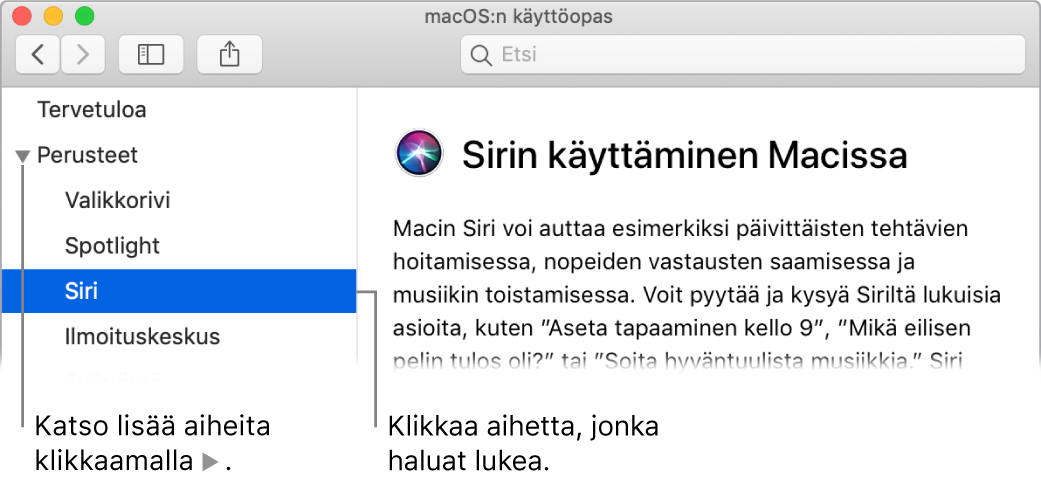Viewport: 1041px width, 483px height.
Task: Go forward with the right chevron button
Action: point(83,55)
